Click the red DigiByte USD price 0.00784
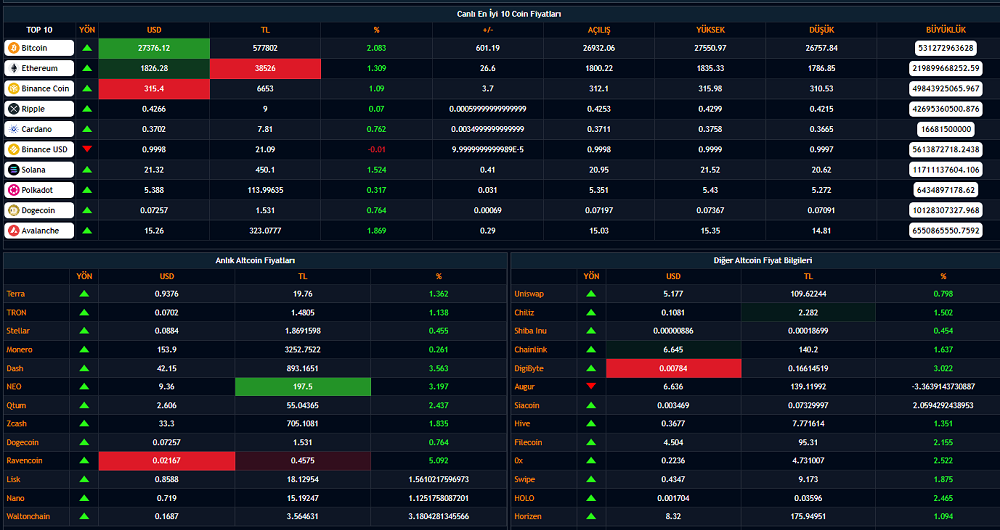 (673, 368)
